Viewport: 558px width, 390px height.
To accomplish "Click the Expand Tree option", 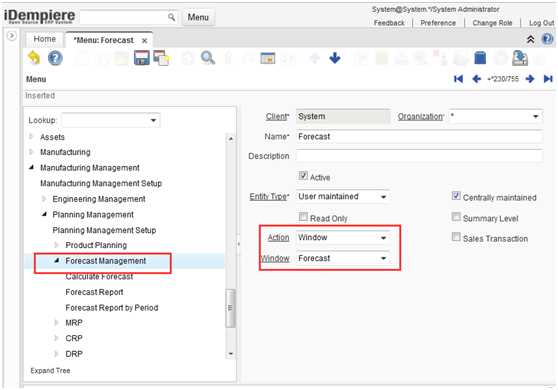I will point(50,371).
